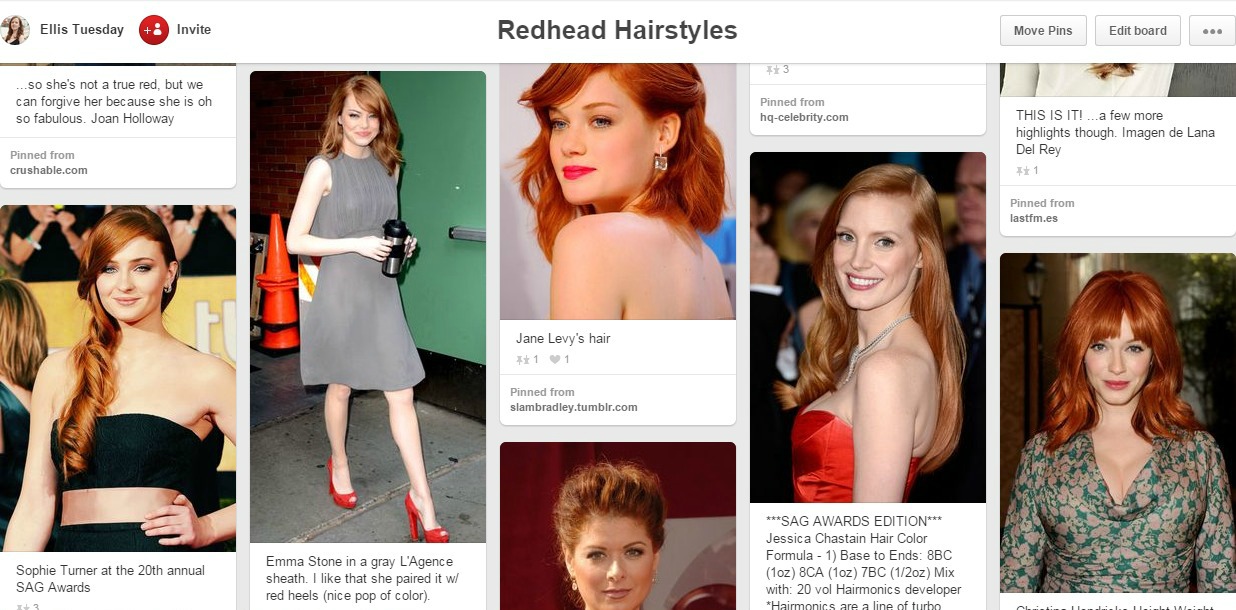The width and height of the screenshot is (1236, 610).
Task: Click the Edit board button
Action: coord(1138,30)
